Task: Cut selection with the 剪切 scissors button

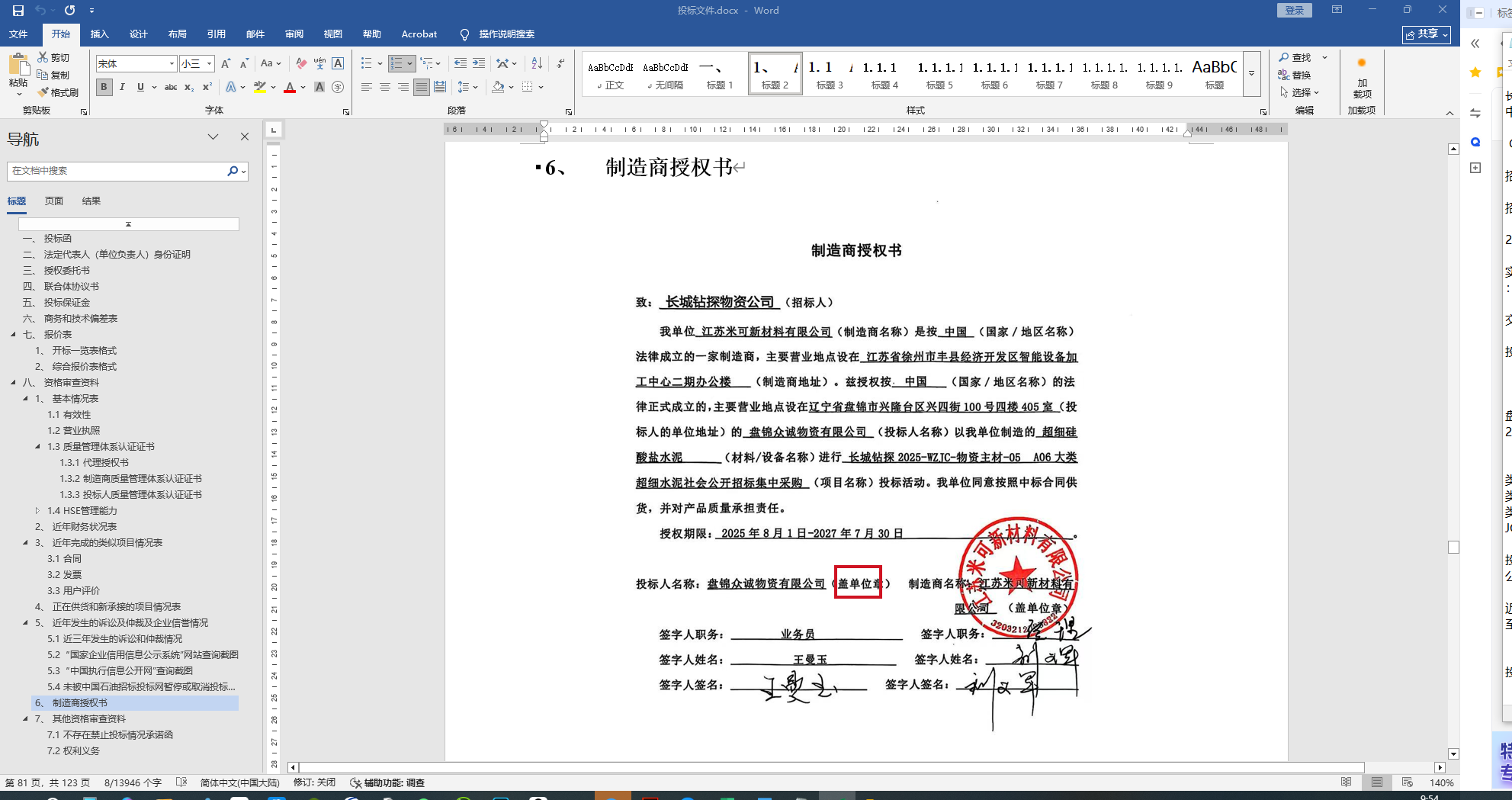Action: [53, 57]
